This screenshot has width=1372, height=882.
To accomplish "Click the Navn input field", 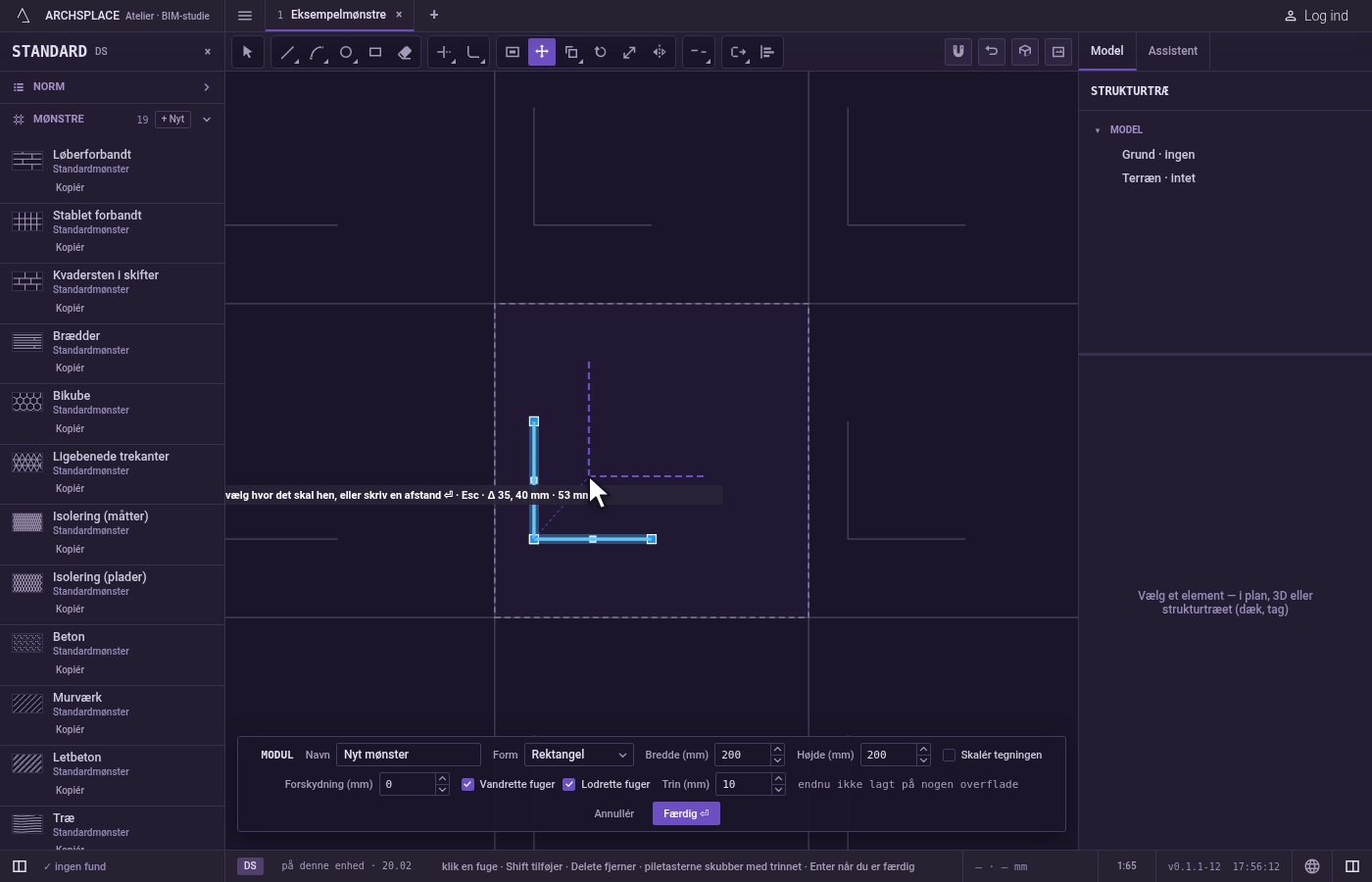I will [x=409, y=755].
